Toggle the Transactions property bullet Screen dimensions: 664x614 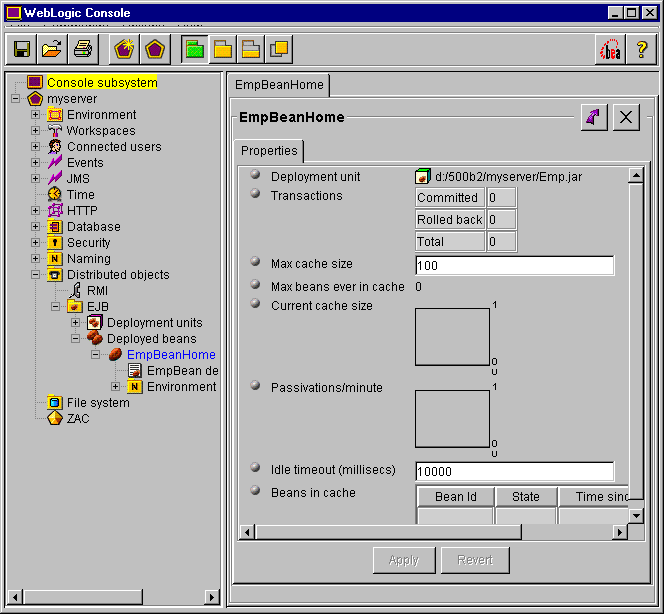(x=255, y=194)
